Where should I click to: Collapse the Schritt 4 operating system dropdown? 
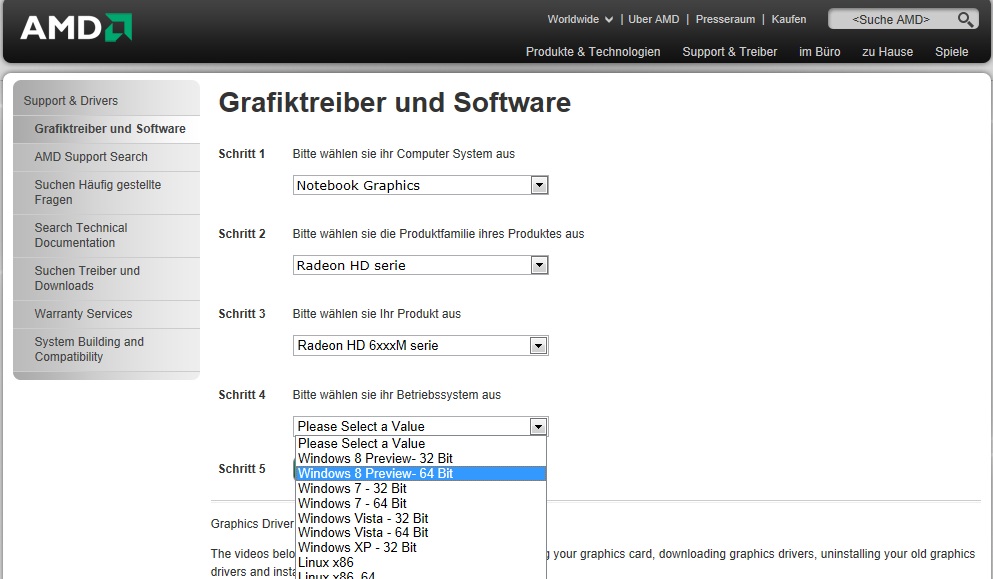(x=421, y=426)
